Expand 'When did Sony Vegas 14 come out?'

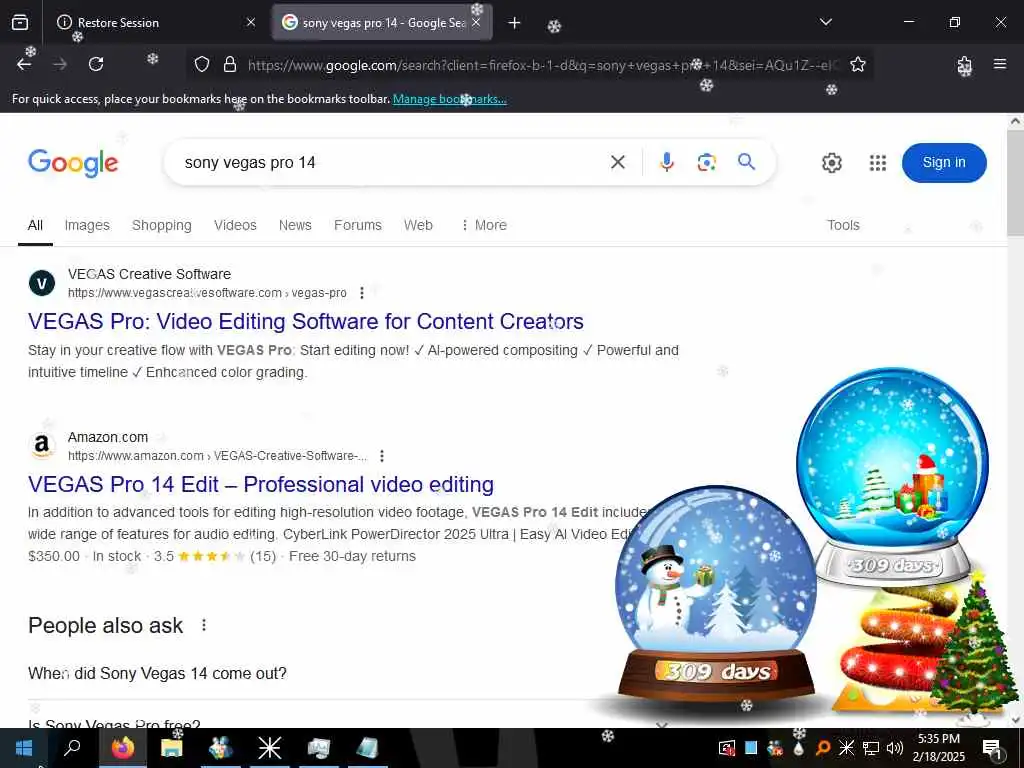coord(157,673)
